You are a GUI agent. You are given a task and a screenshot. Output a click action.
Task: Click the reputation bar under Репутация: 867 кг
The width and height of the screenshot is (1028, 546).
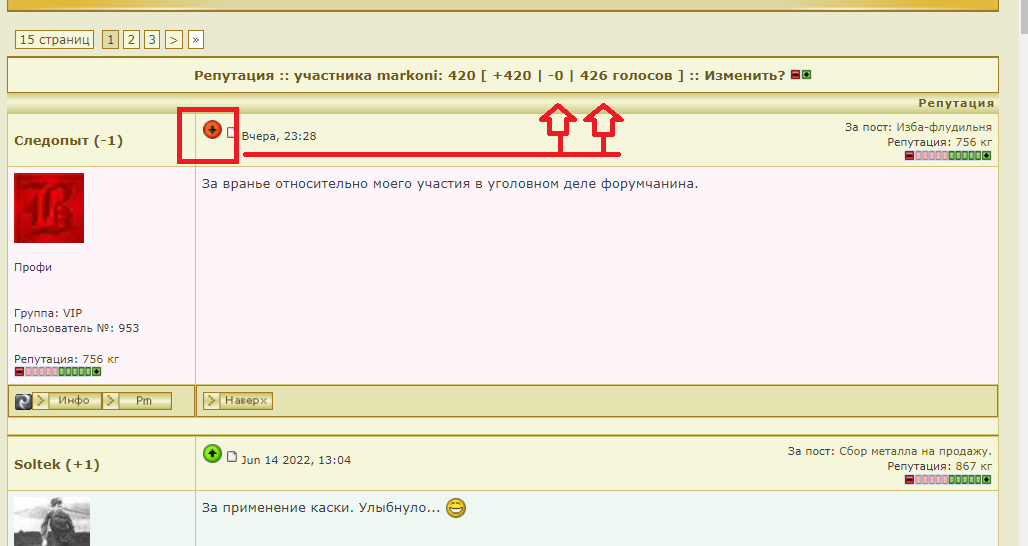tap(948, 480)
